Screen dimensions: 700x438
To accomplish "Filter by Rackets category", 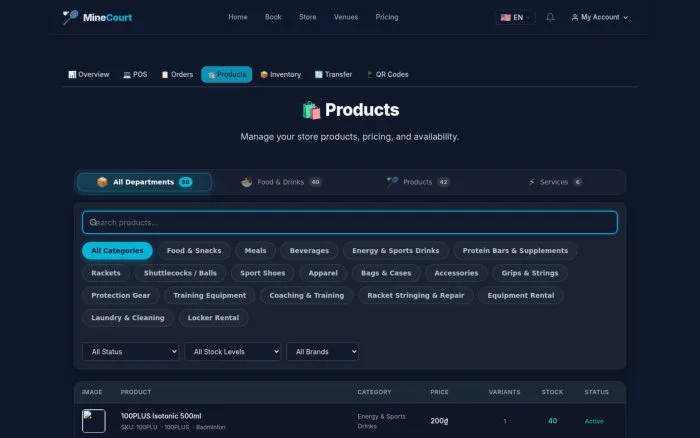I will (x=106, y=273).
